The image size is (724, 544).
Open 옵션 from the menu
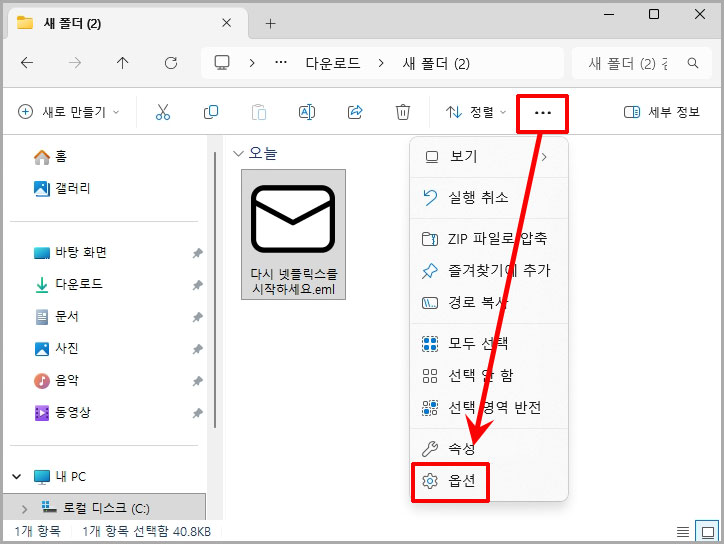(x=489, y=481)
